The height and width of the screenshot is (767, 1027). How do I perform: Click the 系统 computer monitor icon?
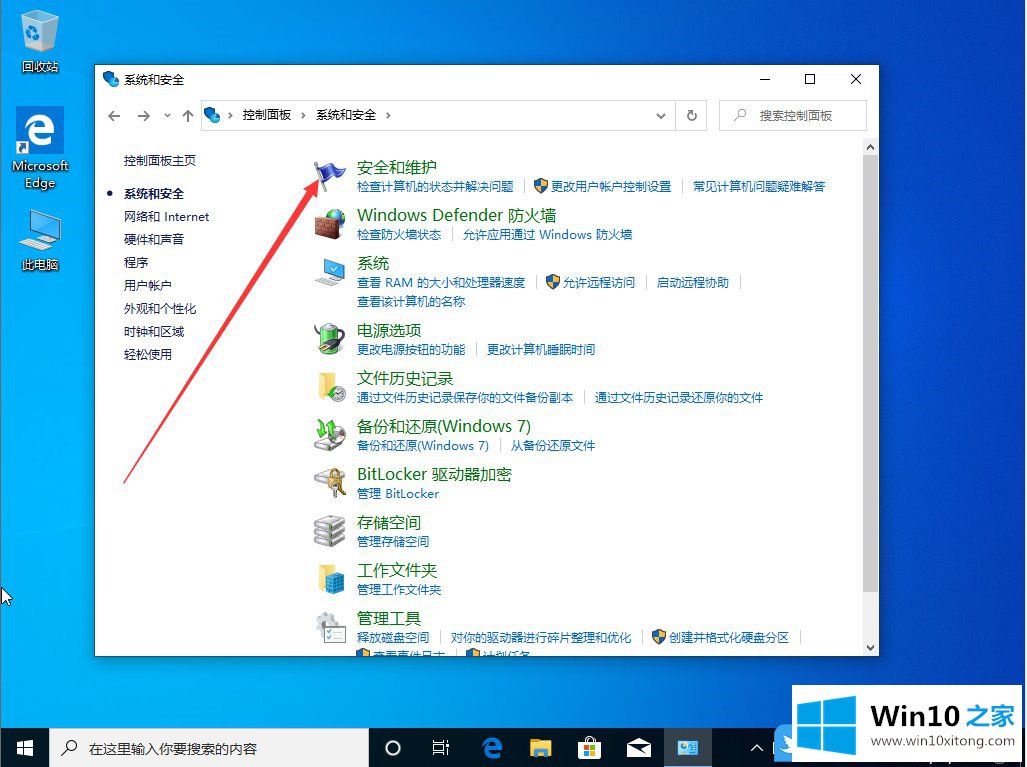329,272
